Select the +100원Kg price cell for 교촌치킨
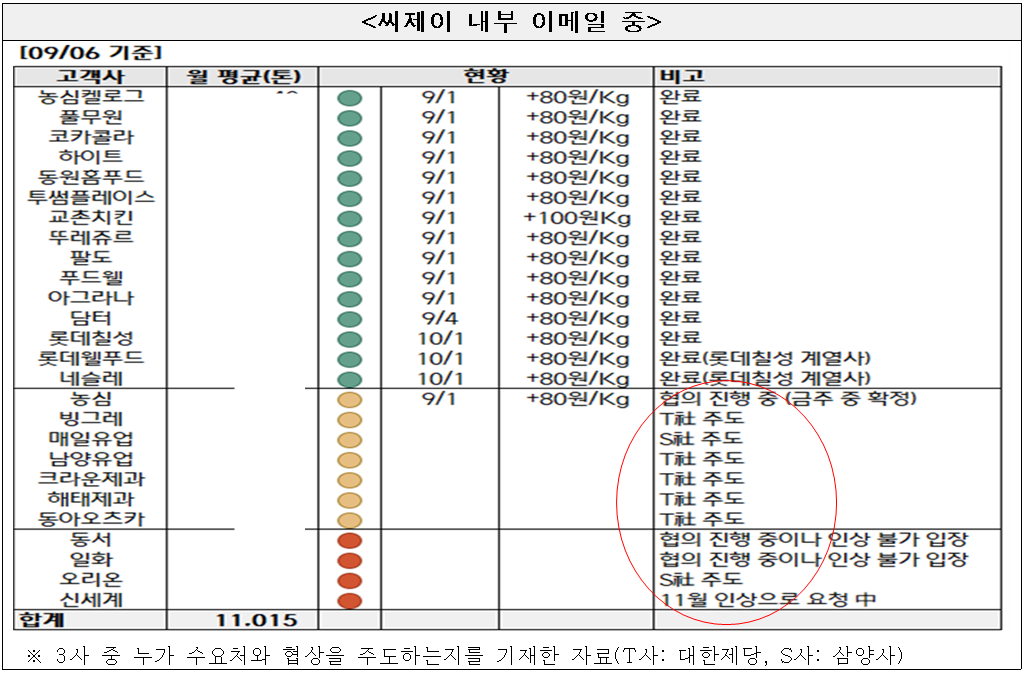The image size is (1024, 675). pos(577,217)
